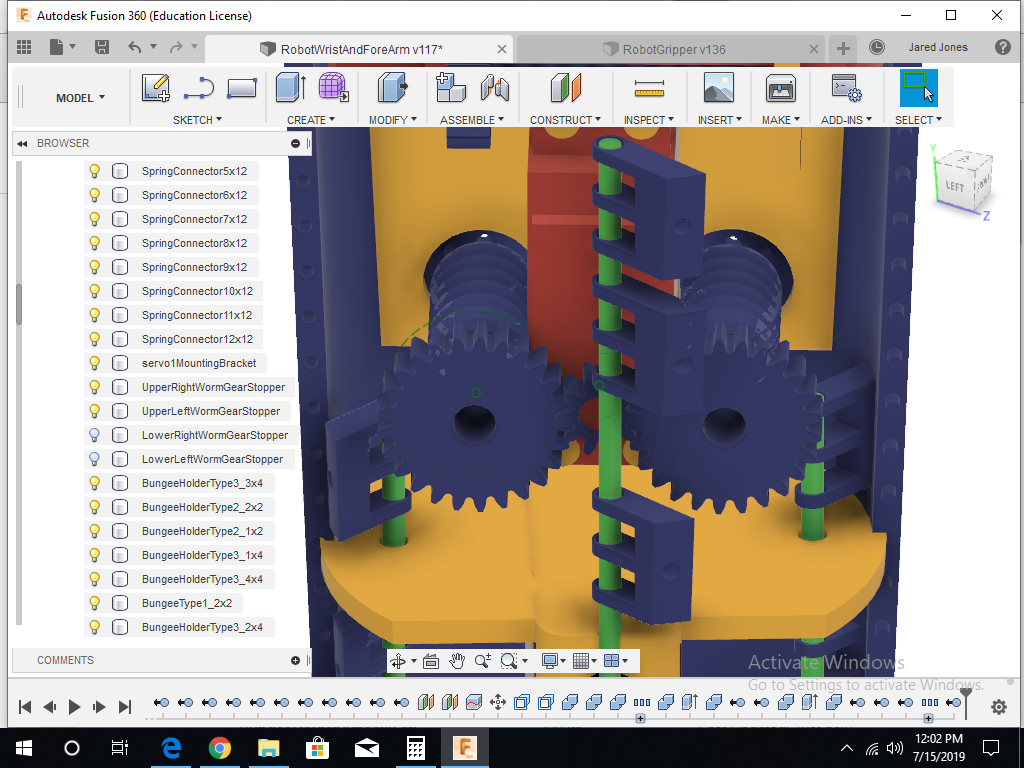Jump to timeline end
Screen dimensions: 1024x768
125,707
